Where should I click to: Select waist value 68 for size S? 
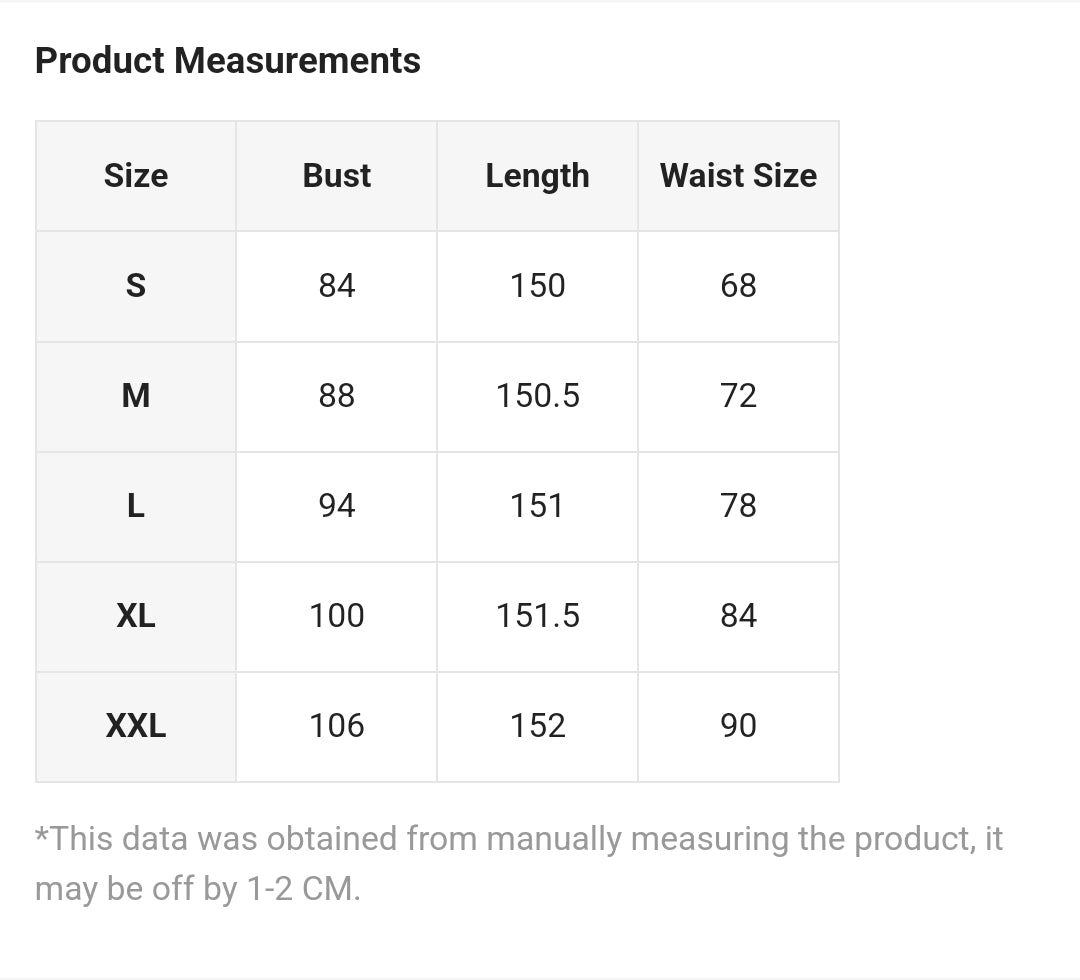pos(738,286)
